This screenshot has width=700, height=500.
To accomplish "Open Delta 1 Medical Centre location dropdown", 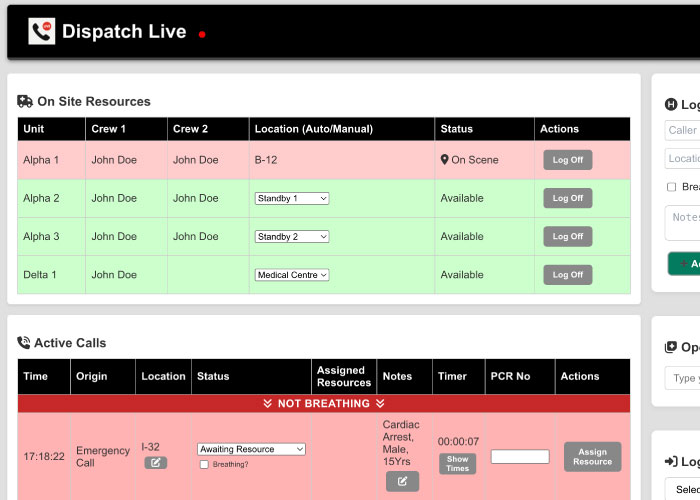I will tap(292, 275).
